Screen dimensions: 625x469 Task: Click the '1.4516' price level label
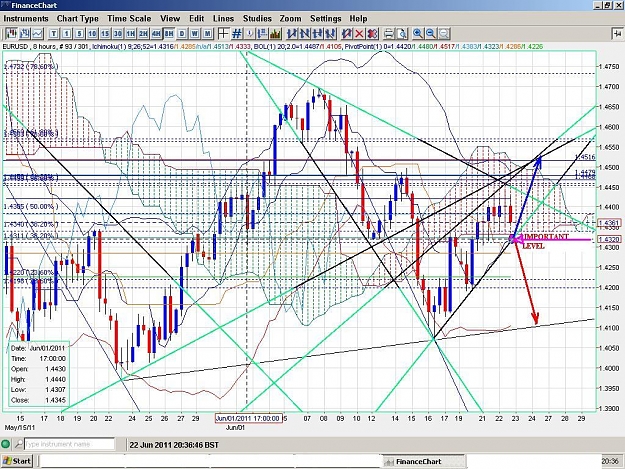(585, 157)
